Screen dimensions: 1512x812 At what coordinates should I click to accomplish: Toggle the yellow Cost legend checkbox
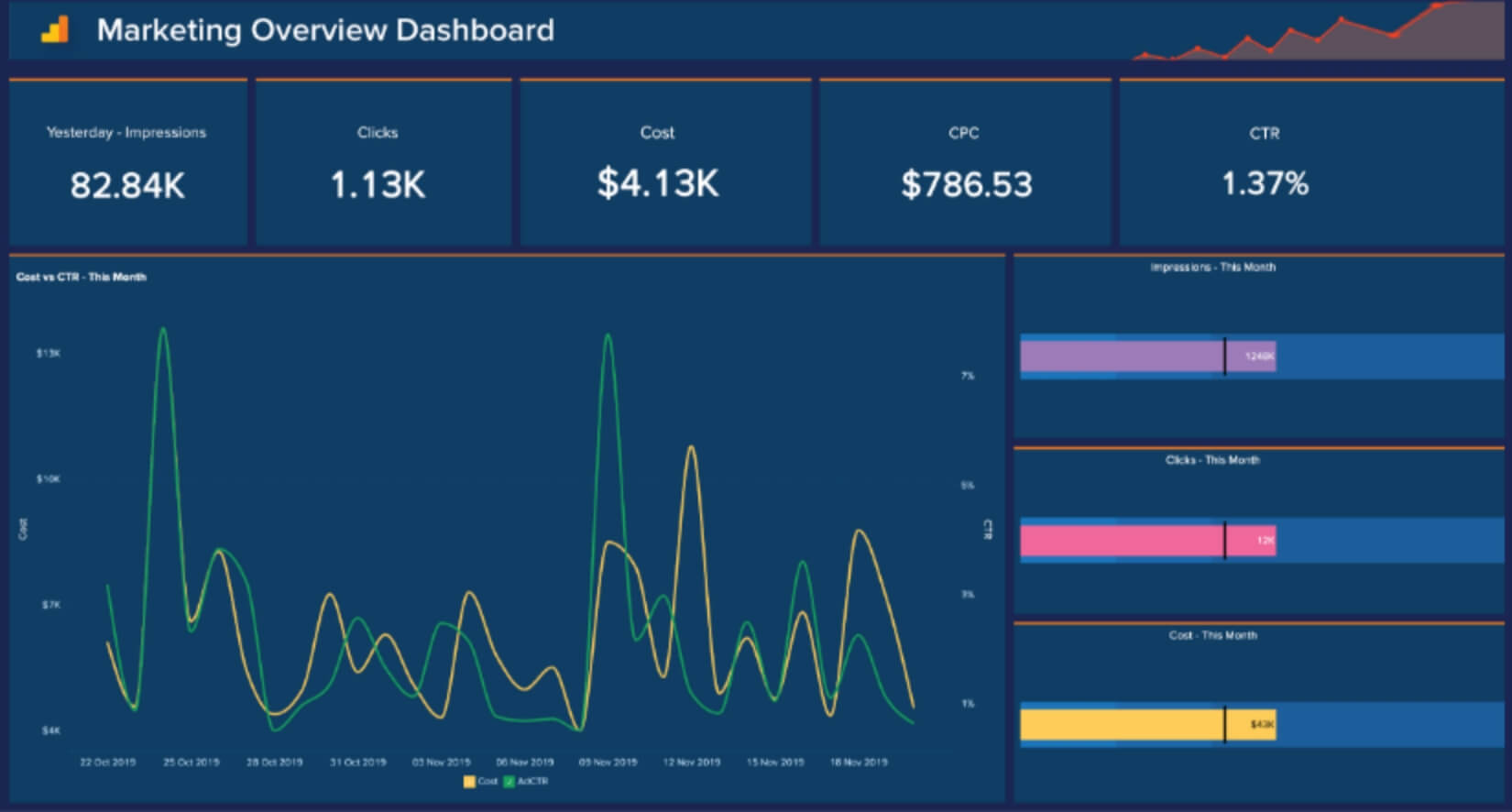click(x=469, y=782)
